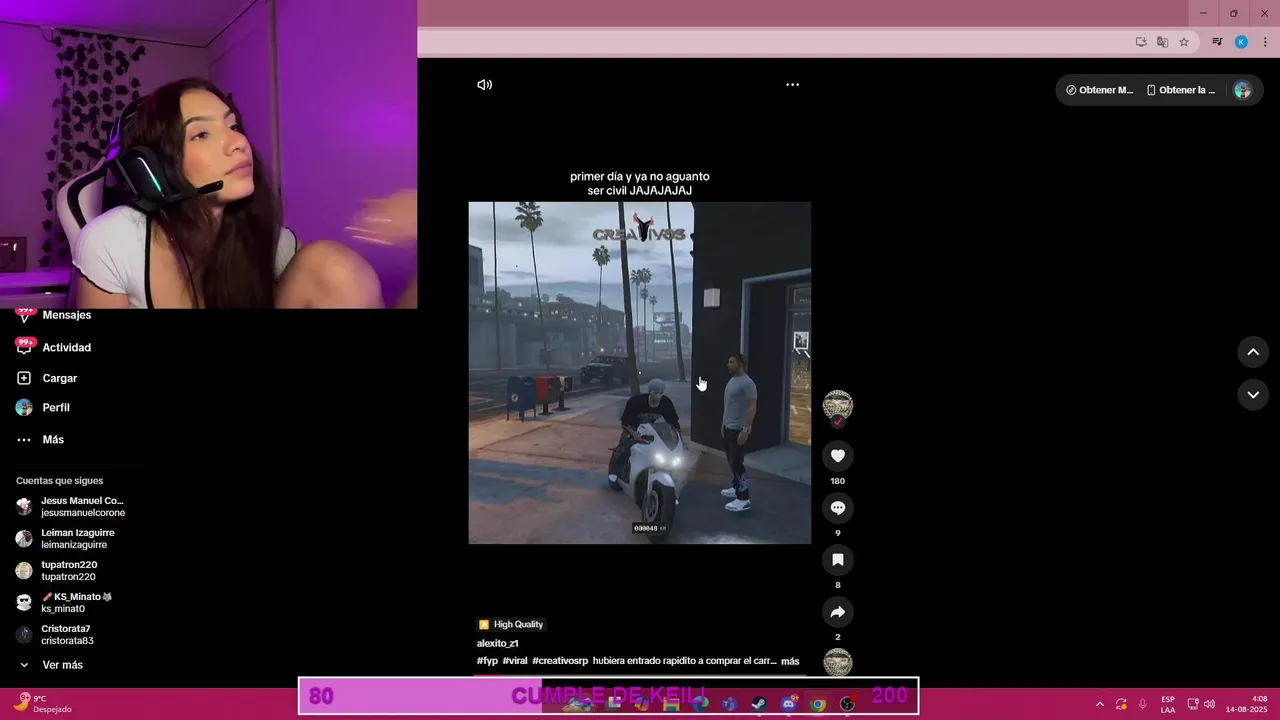Open Cargar upload in the sidebar
Screen dimensions: 1280x720
pyautogui.click(x=59, y=378)
